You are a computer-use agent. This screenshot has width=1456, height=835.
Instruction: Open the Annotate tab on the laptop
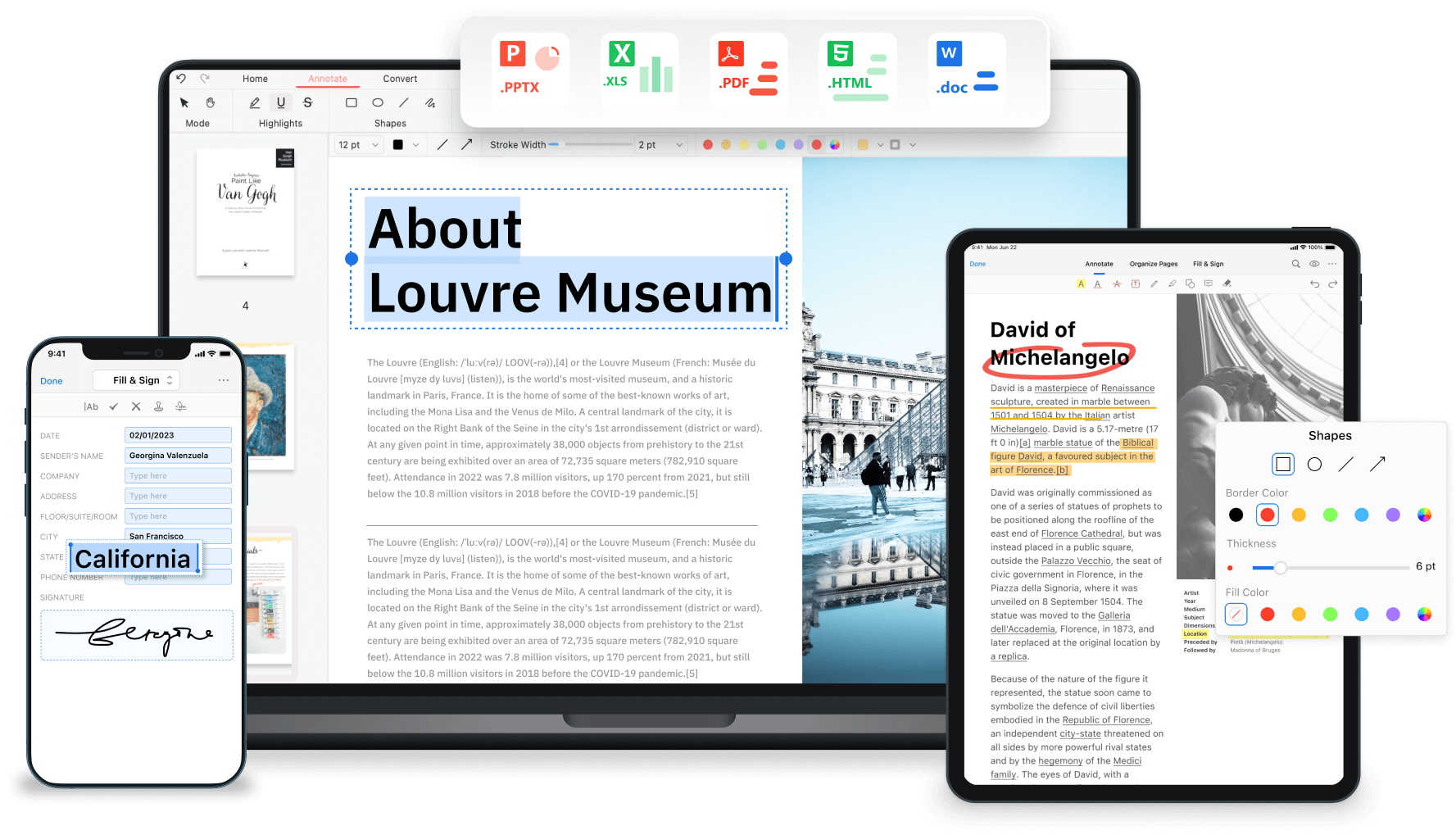[x=328, y=79]
